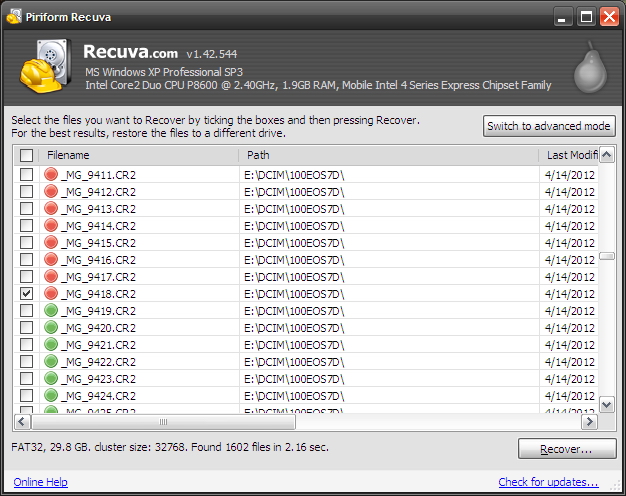Click green status dot for _MG_9423.CR2

coord(51,378)
